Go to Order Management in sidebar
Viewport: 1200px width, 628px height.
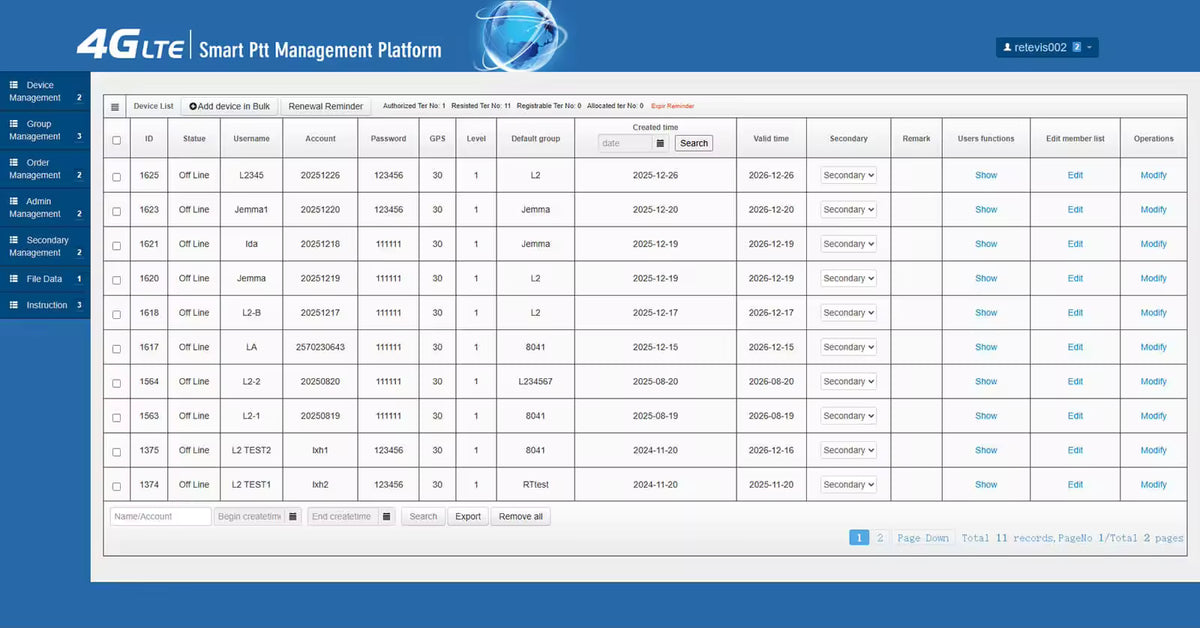(45, 169)
